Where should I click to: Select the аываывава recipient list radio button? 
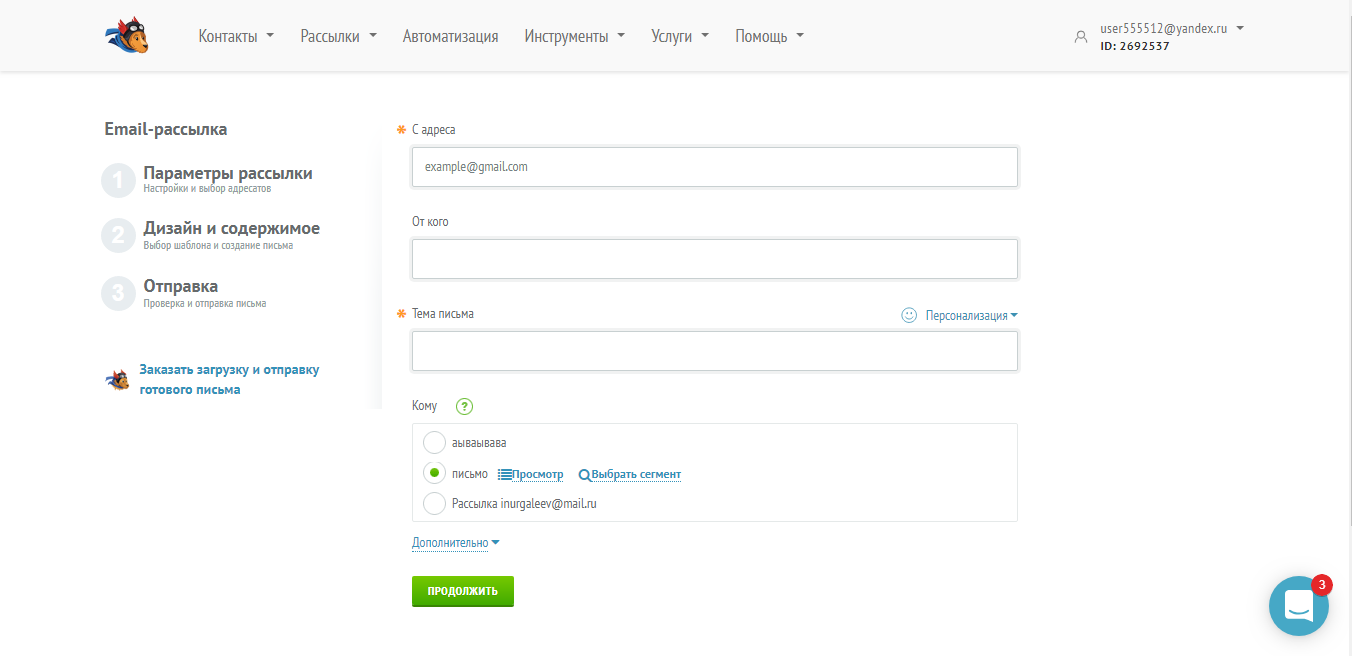click(435, 442)
